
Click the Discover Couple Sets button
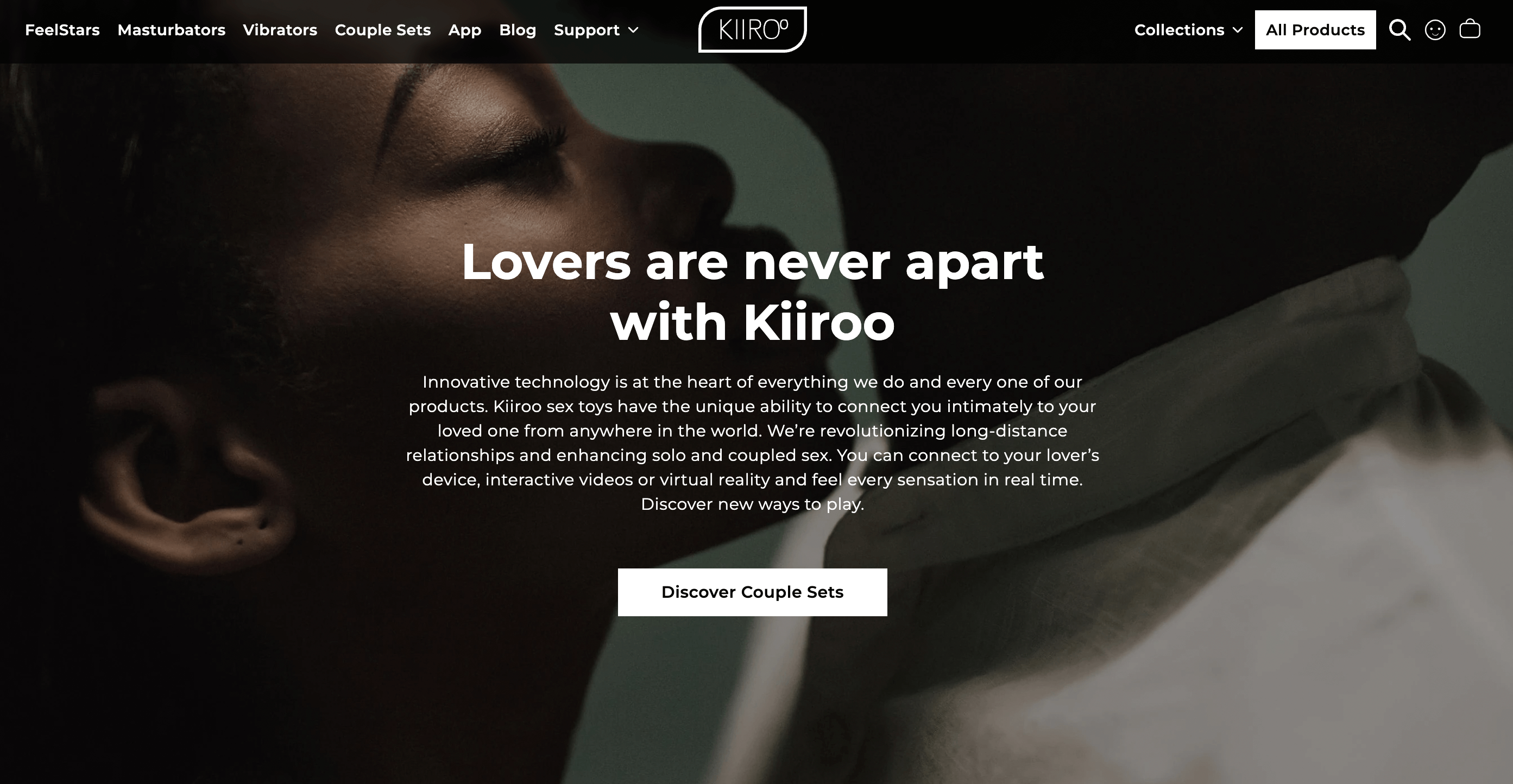(752, 592)
